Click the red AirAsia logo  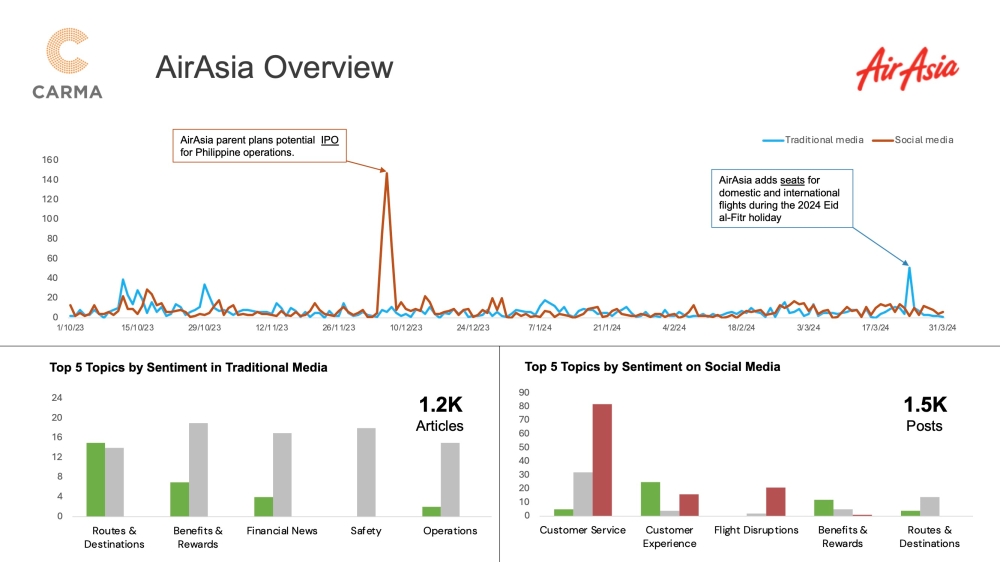point(907,70)
